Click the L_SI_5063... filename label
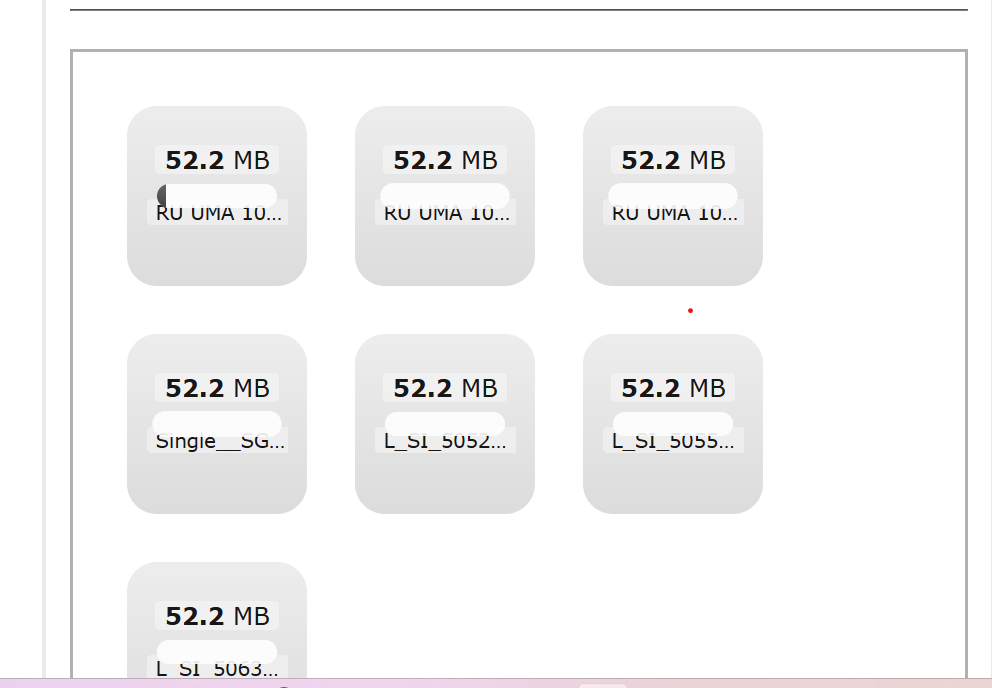This screenshot has height=688, width=992. click(218, 668)
